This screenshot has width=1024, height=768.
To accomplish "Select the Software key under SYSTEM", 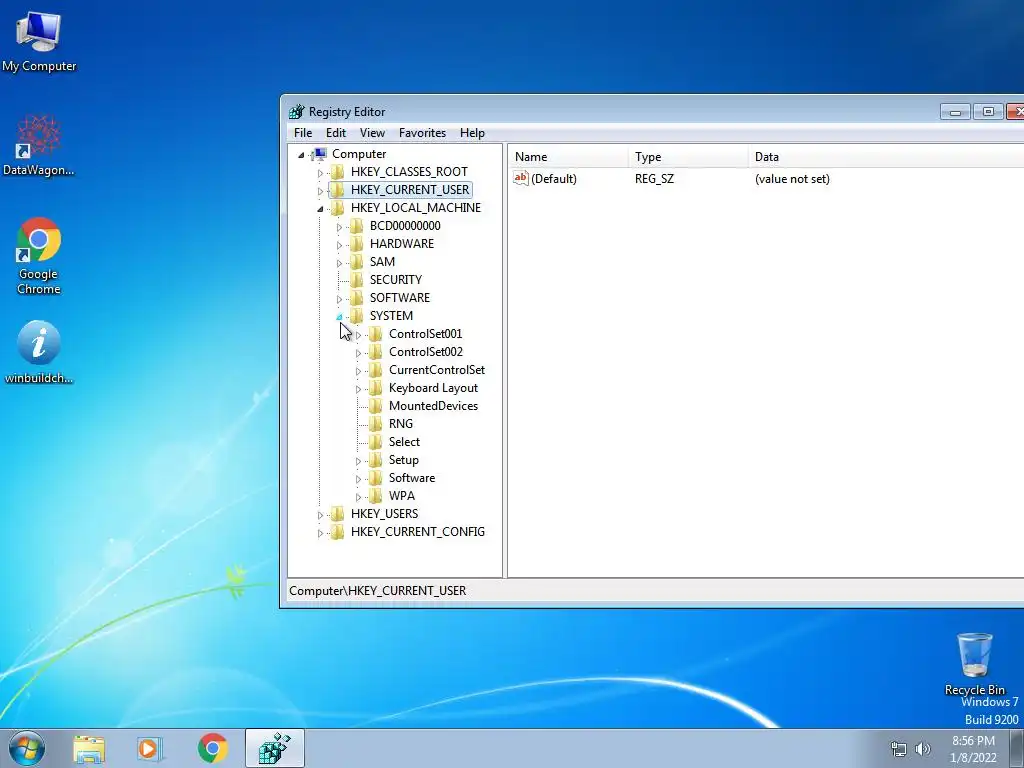I will [411, 478].
